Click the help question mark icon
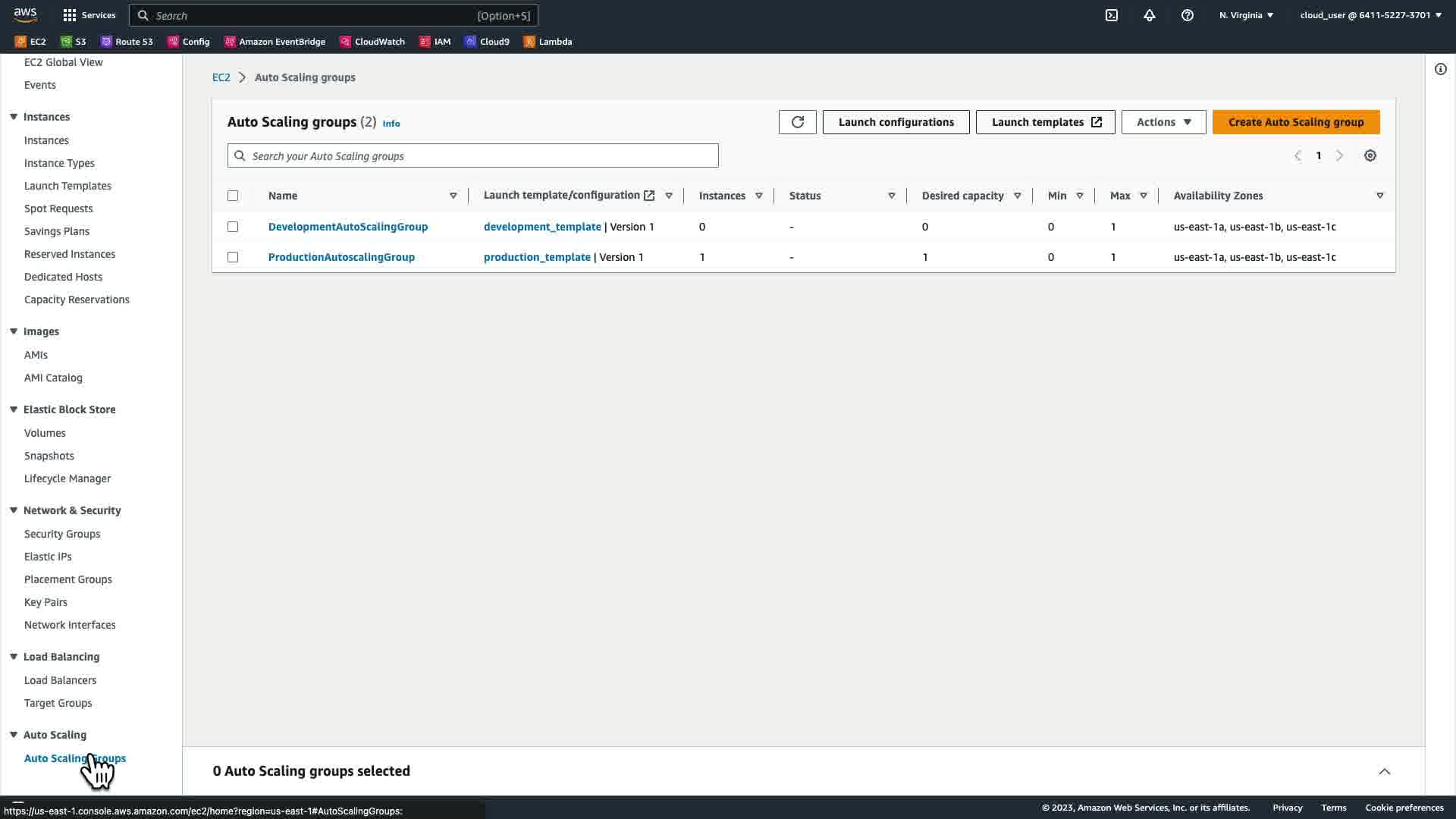The image size is (1456, 819). point(1187,15)
